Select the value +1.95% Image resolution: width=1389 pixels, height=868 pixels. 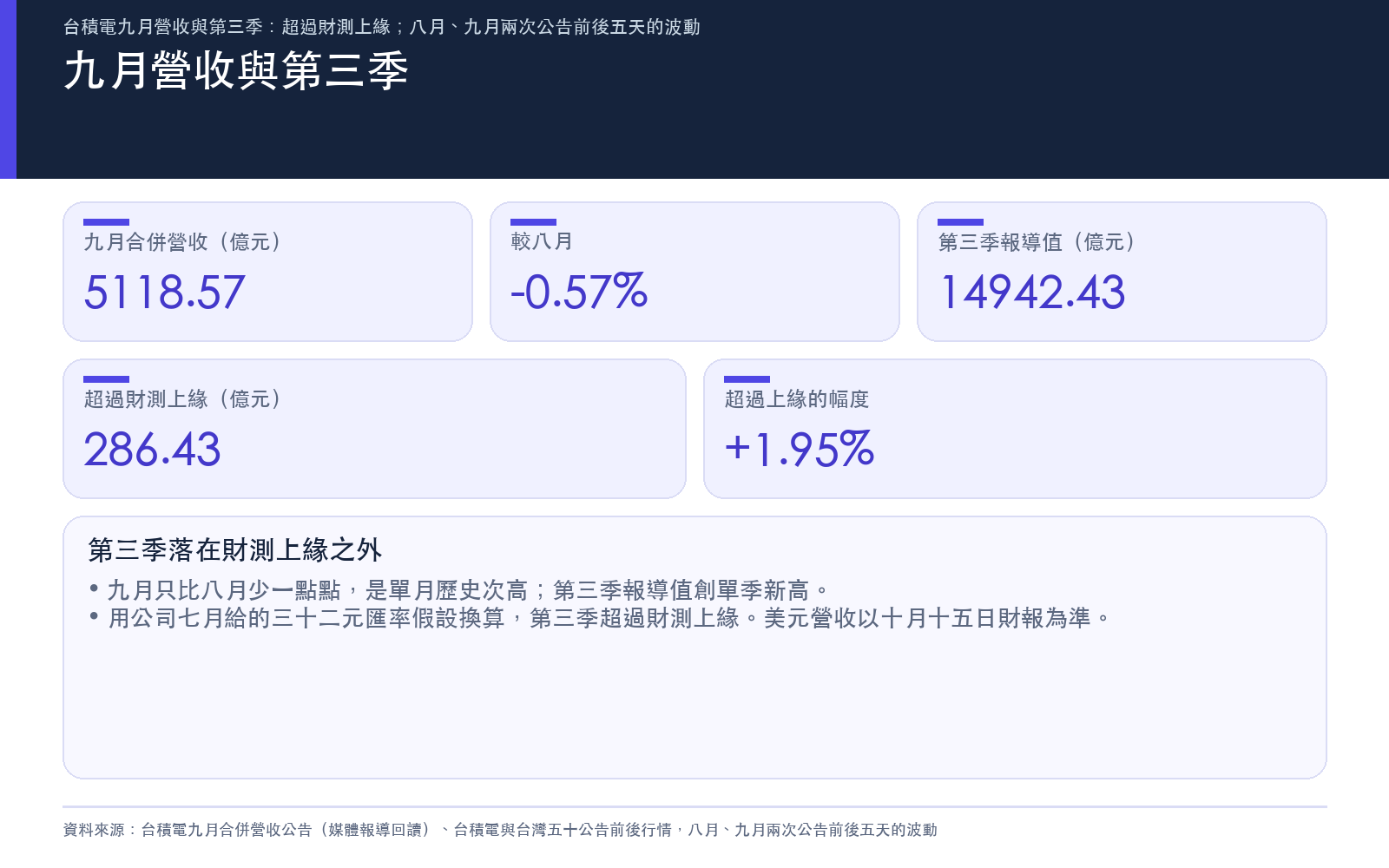coord(800,449)
